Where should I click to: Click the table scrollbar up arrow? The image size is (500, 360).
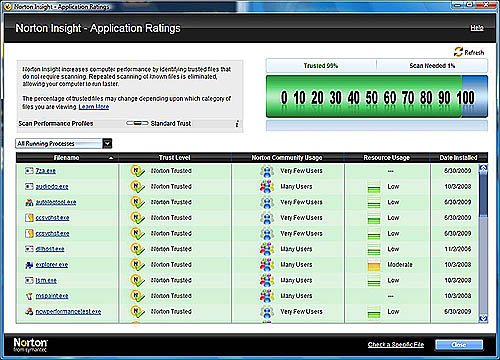click(483, 168)
